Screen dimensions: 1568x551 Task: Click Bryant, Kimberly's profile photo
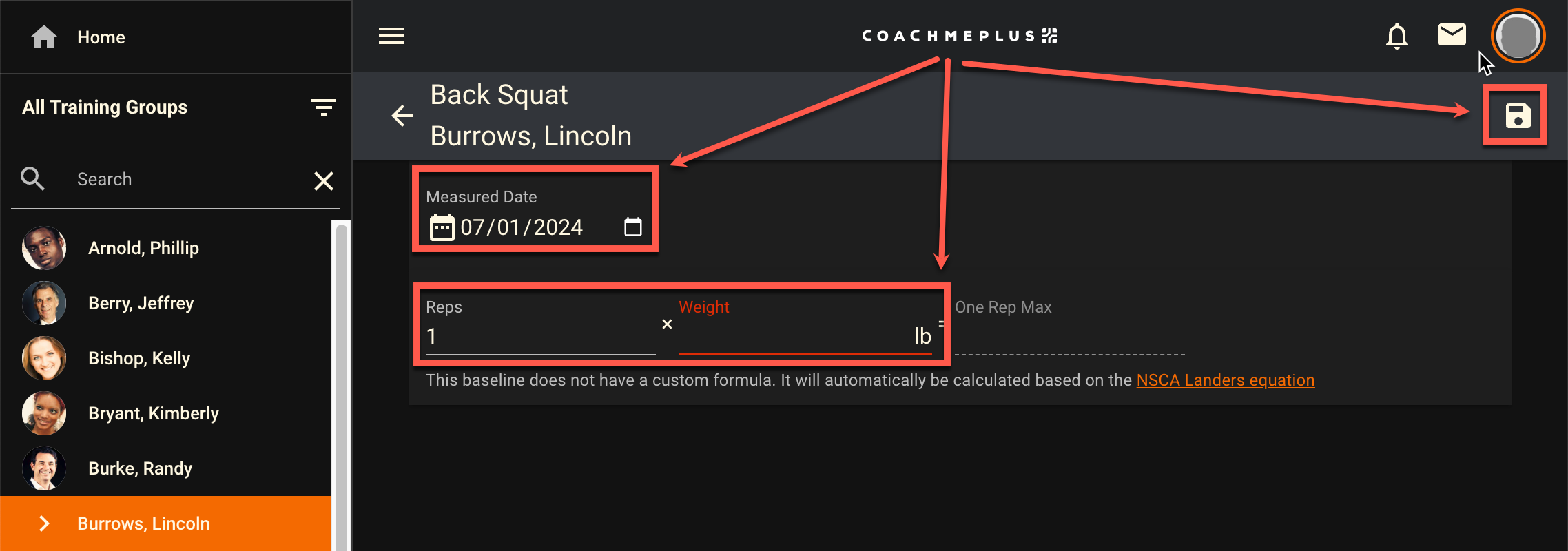pyautogui.click(x=44, y=413)
